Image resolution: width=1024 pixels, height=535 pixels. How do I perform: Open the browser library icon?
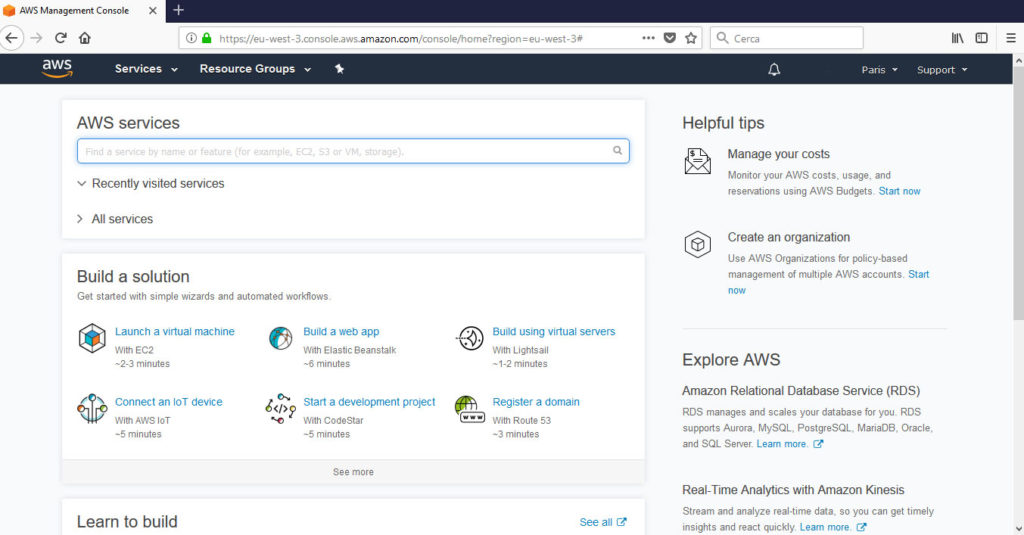coord(957,38)
